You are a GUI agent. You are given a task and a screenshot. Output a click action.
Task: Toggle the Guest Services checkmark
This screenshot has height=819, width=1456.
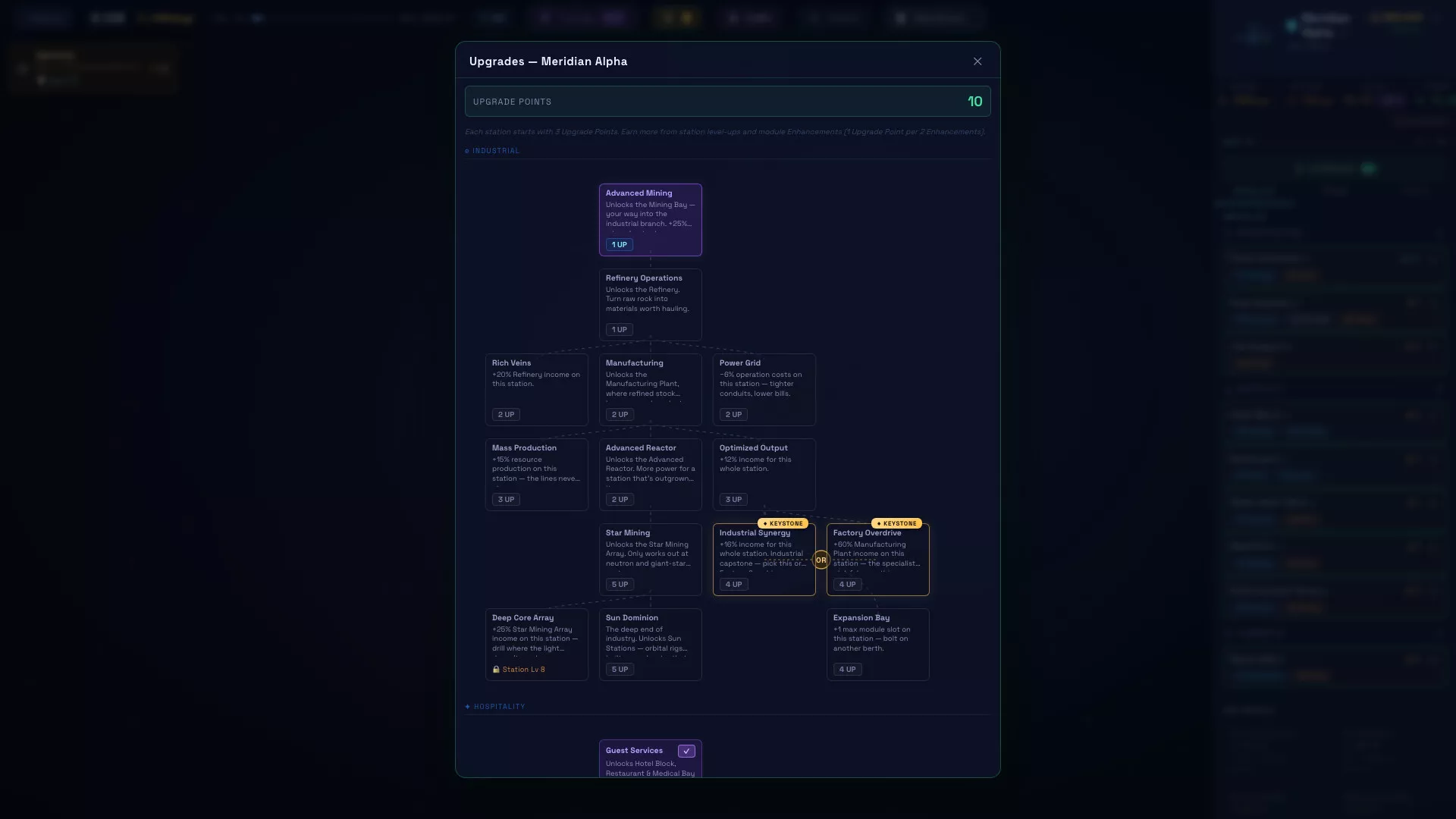(686, 752)
